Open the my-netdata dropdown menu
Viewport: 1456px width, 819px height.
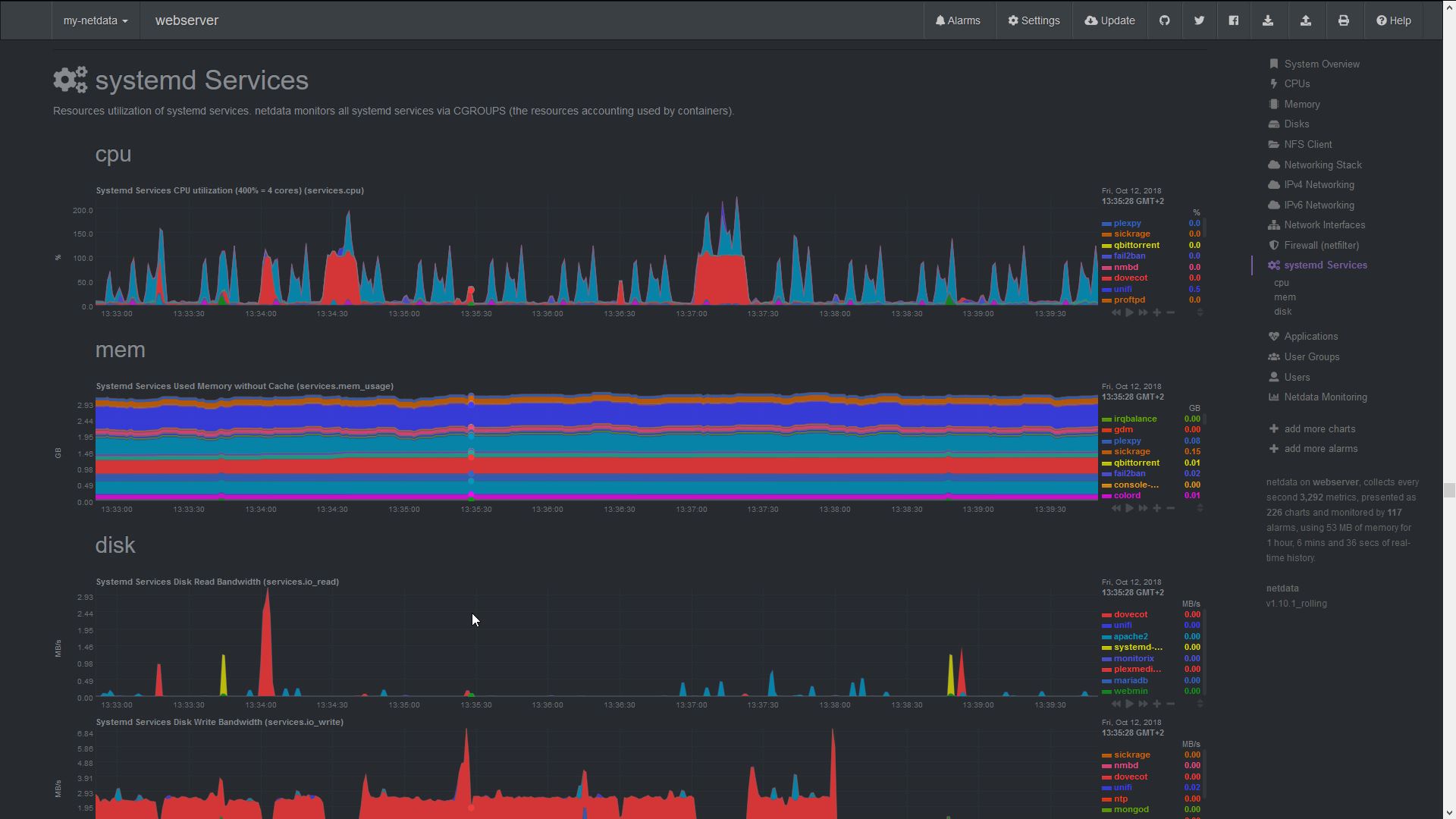click(96, 20)
